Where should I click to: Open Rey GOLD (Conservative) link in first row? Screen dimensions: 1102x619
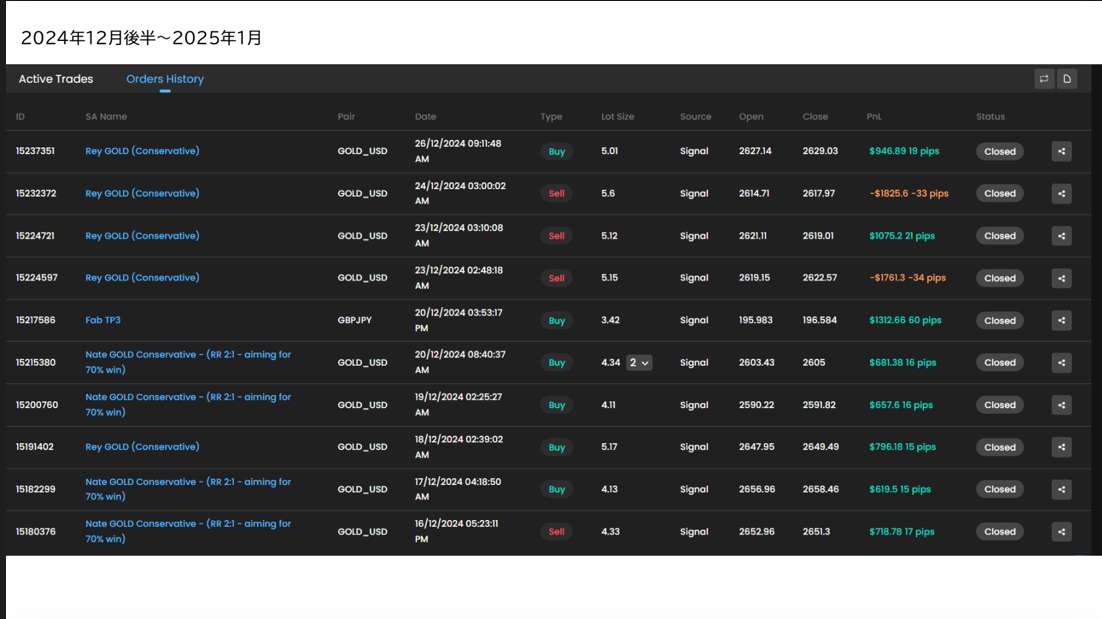[142, 151]
